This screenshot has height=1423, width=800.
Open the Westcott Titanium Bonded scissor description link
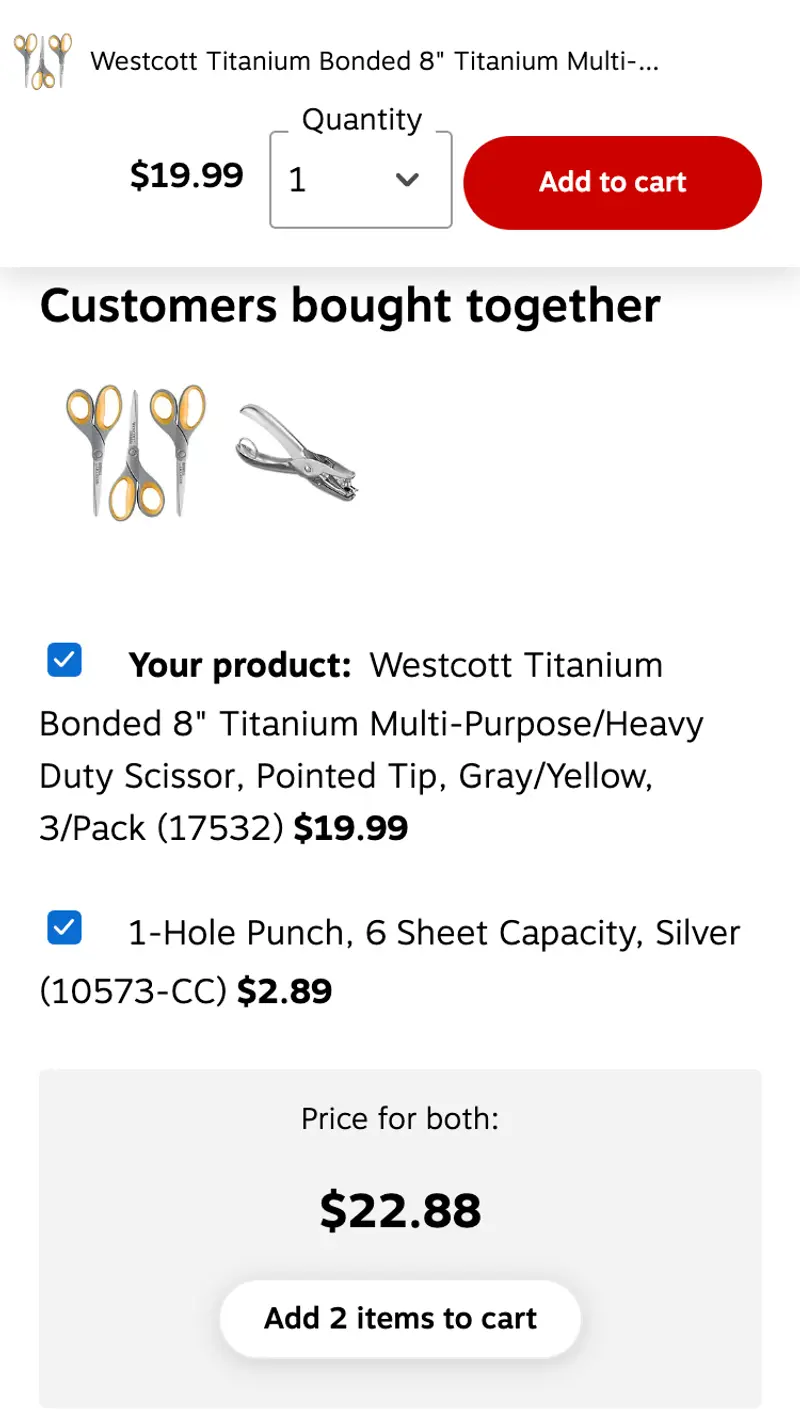click(x=371, y=746)
